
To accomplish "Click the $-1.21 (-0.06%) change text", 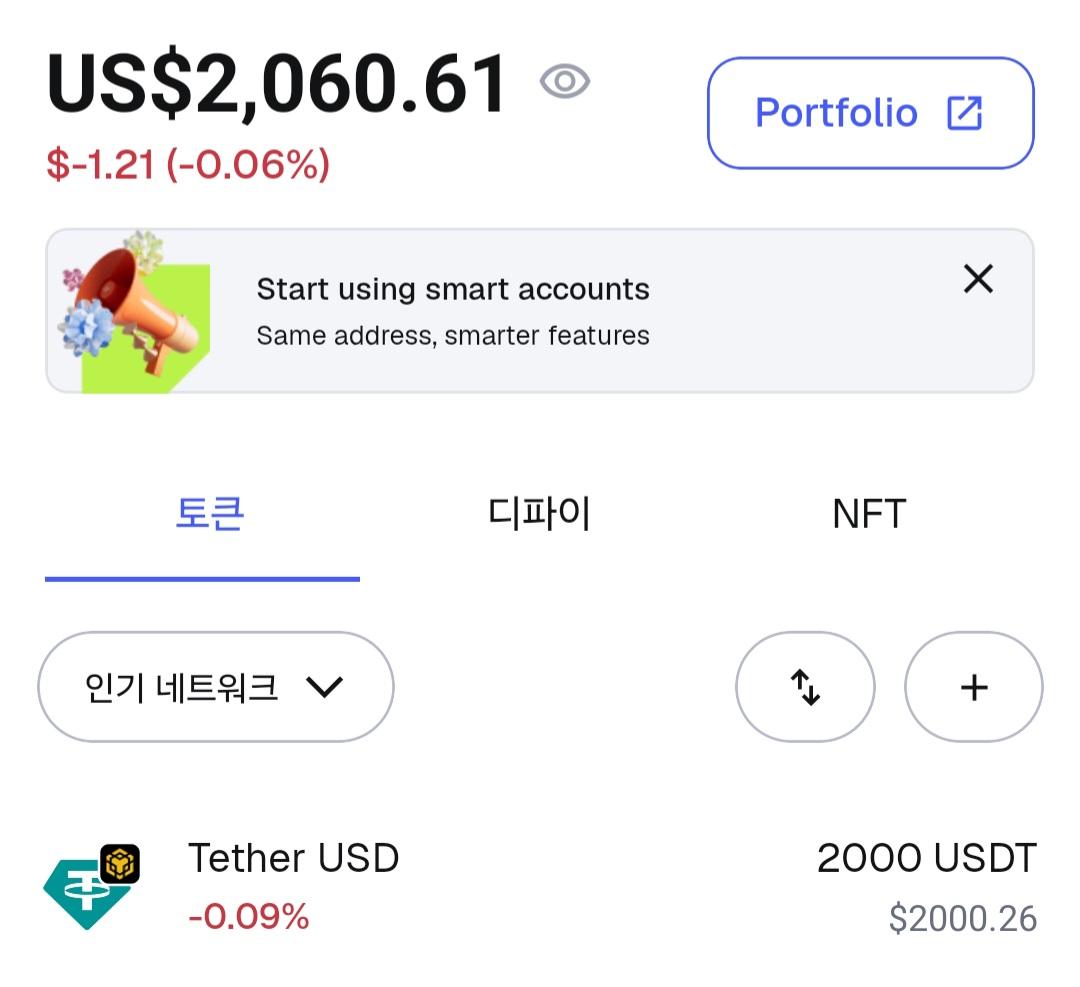I will pyautogui.click(x=188, y=164).
